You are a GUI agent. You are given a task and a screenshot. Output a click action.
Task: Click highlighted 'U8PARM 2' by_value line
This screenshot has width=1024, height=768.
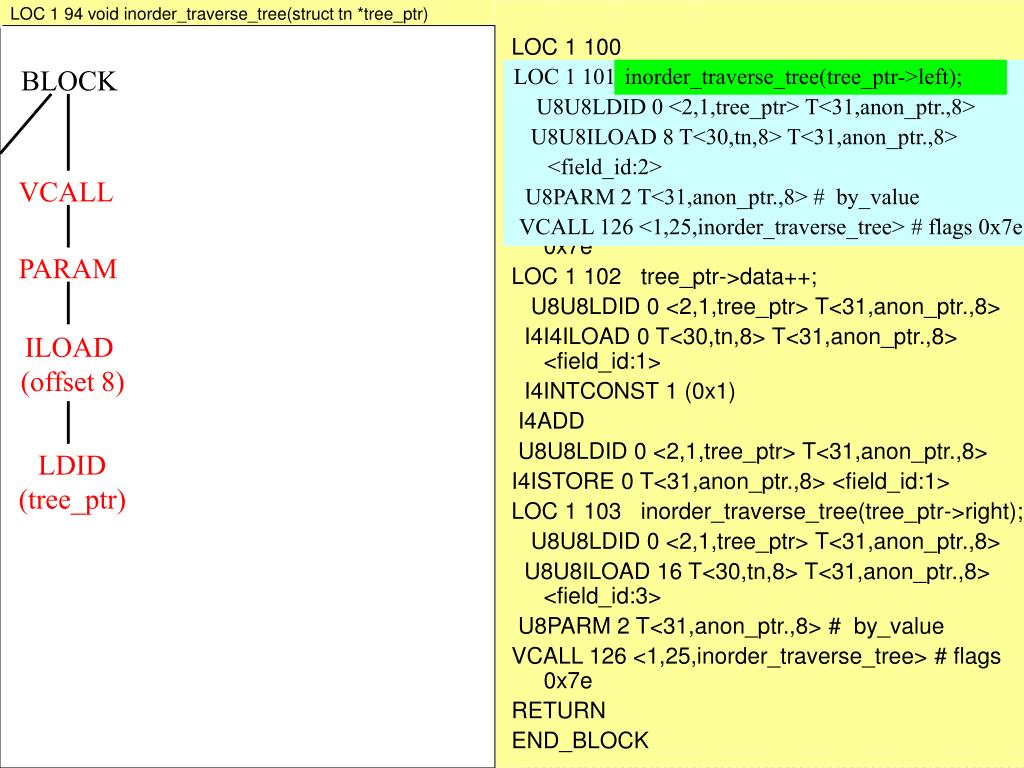click(x=722, y=197)
